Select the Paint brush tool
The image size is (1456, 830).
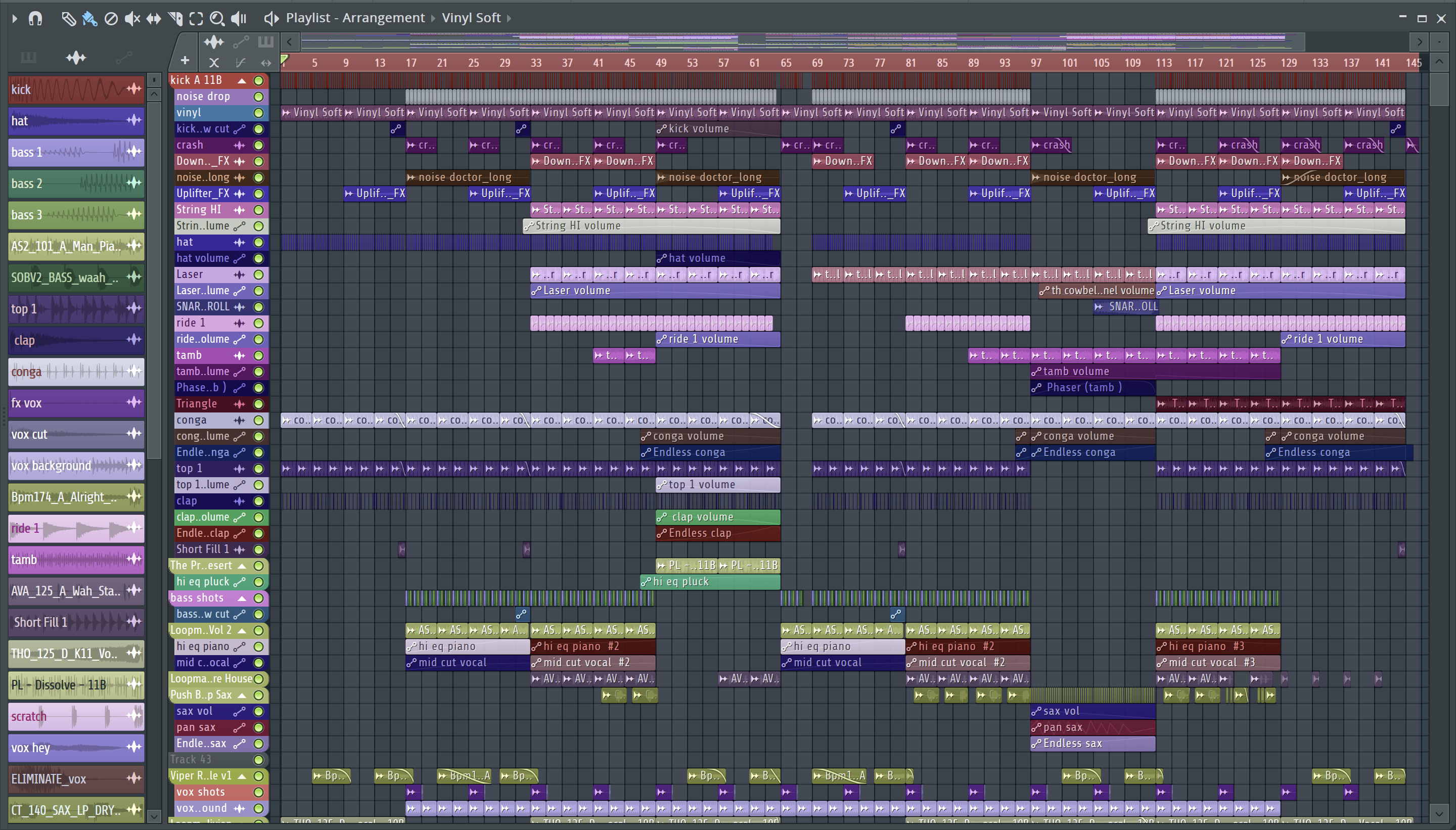(89, 19)
